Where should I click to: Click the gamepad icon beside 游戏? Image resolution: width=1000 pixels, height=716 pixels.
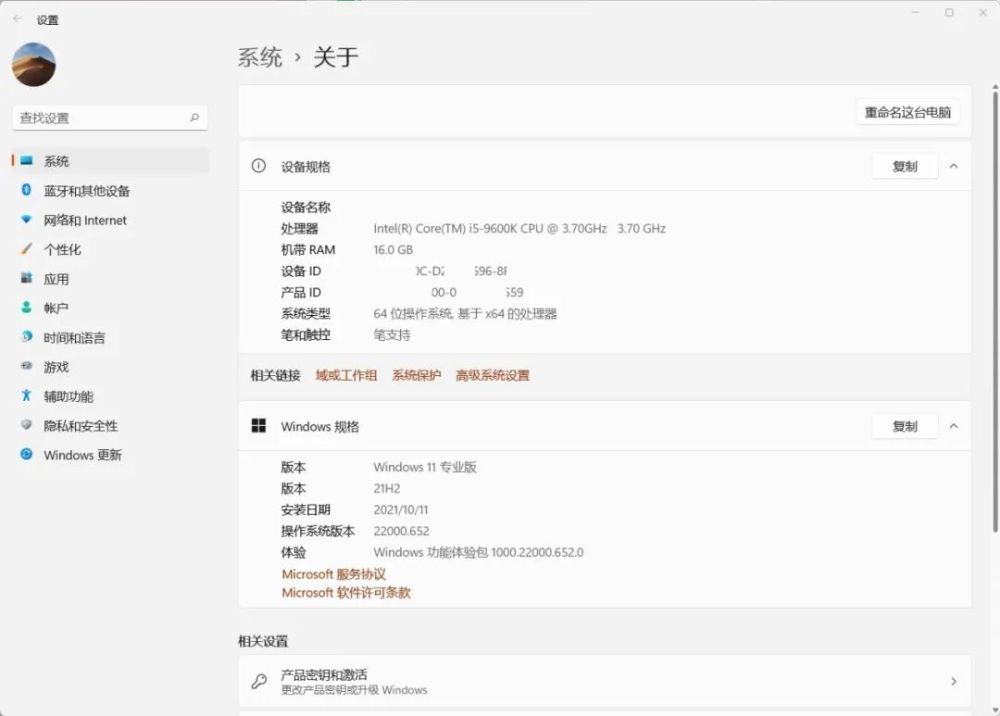(26, 366)
